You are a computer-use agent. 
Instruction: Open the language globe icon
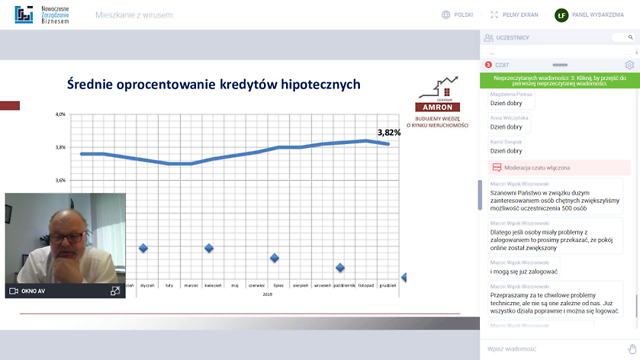(x=446, y=15)
